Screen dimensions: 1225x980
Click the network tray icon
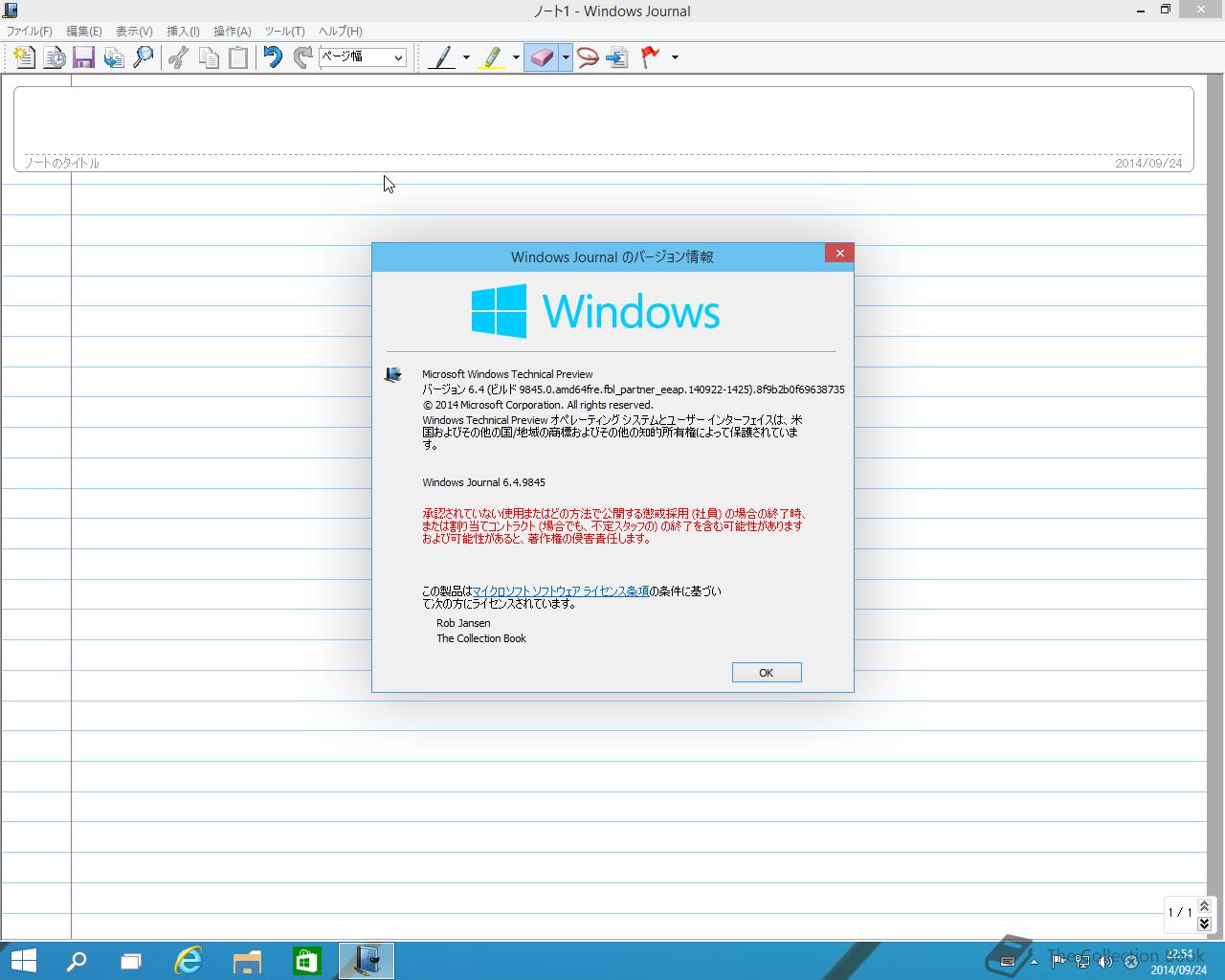1082,962
